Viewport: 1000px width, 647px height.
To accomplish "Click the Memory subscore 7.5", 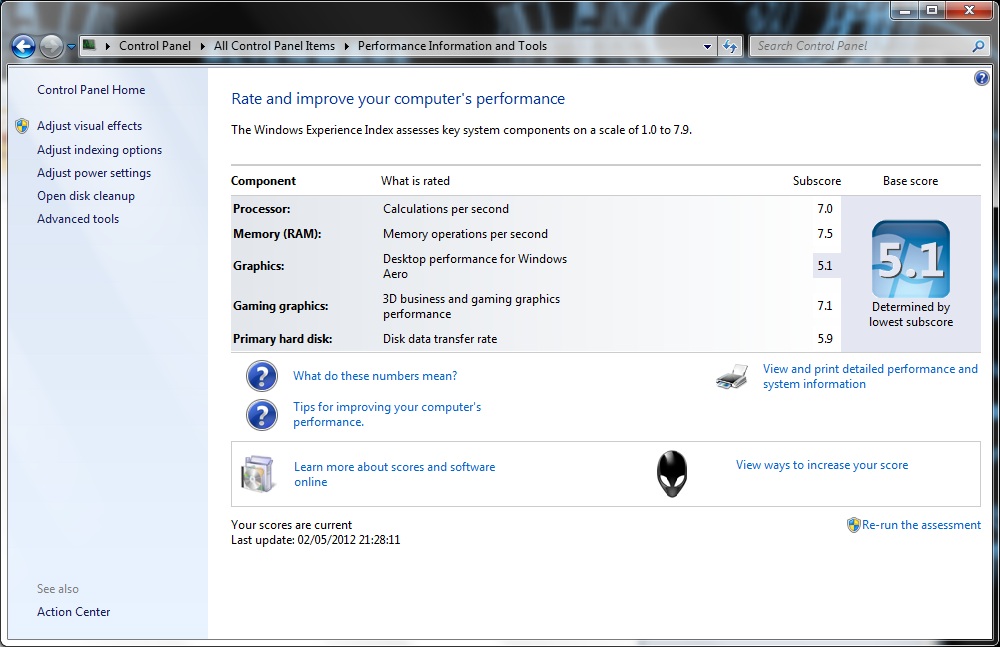I will point(825,234).
